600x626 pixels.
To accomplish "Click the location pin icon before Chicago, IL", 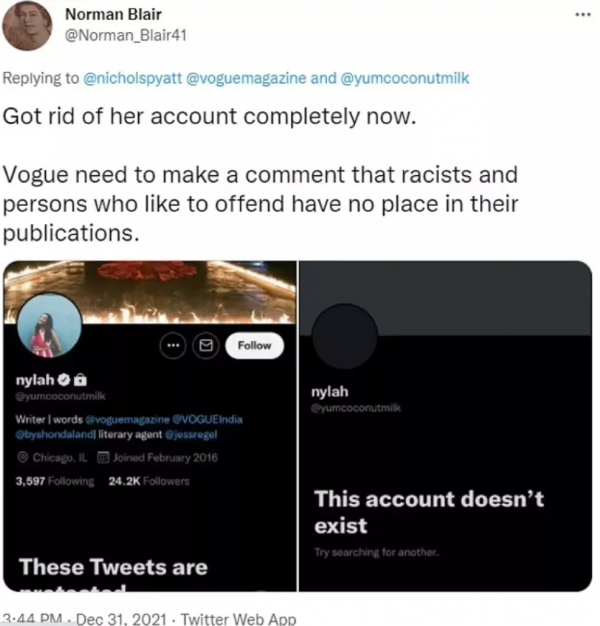I will click(22, 457).
